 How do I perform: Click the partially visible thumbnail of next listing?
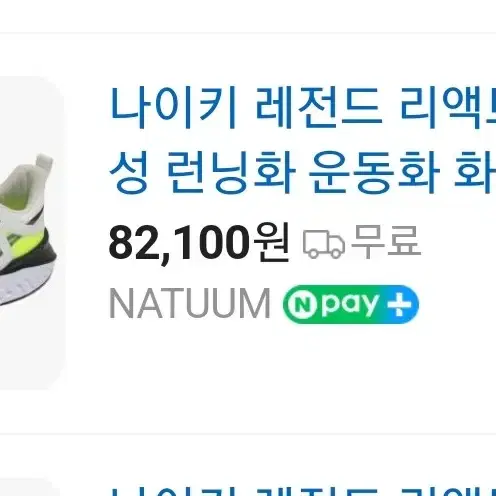[x=30, y=488]
